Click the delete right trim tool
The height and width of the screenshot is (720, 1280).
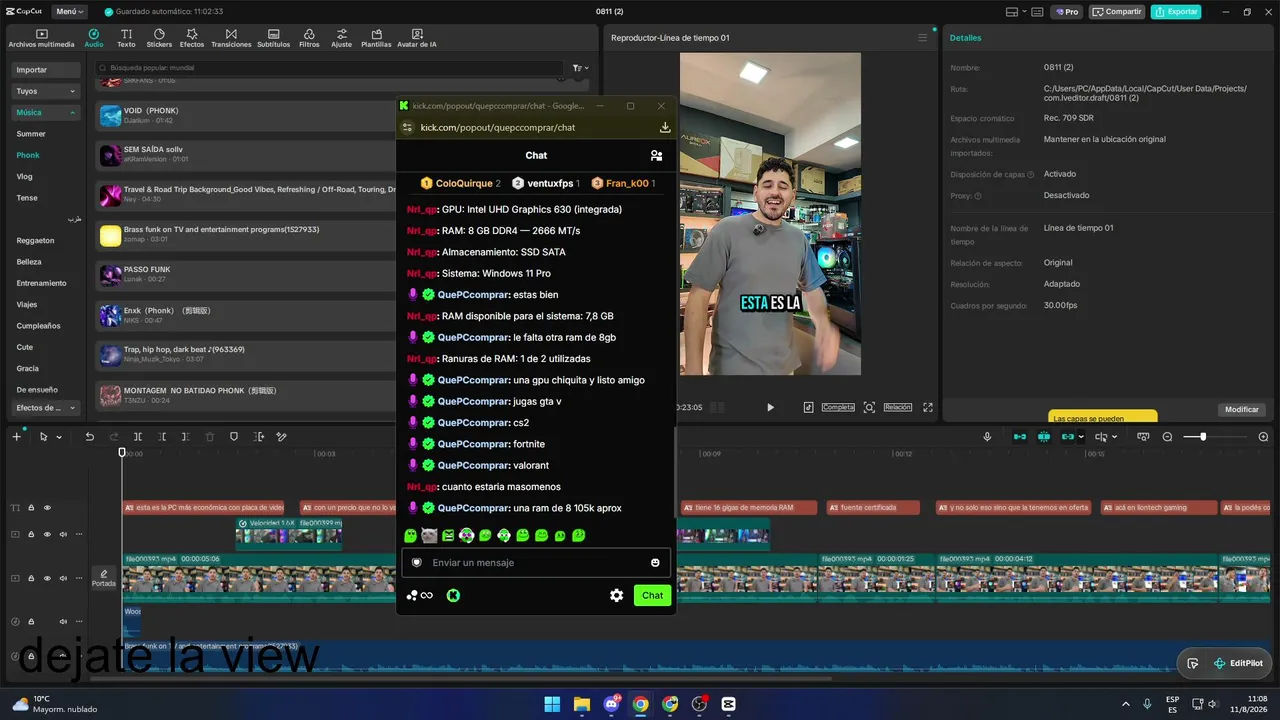(186, 437)
